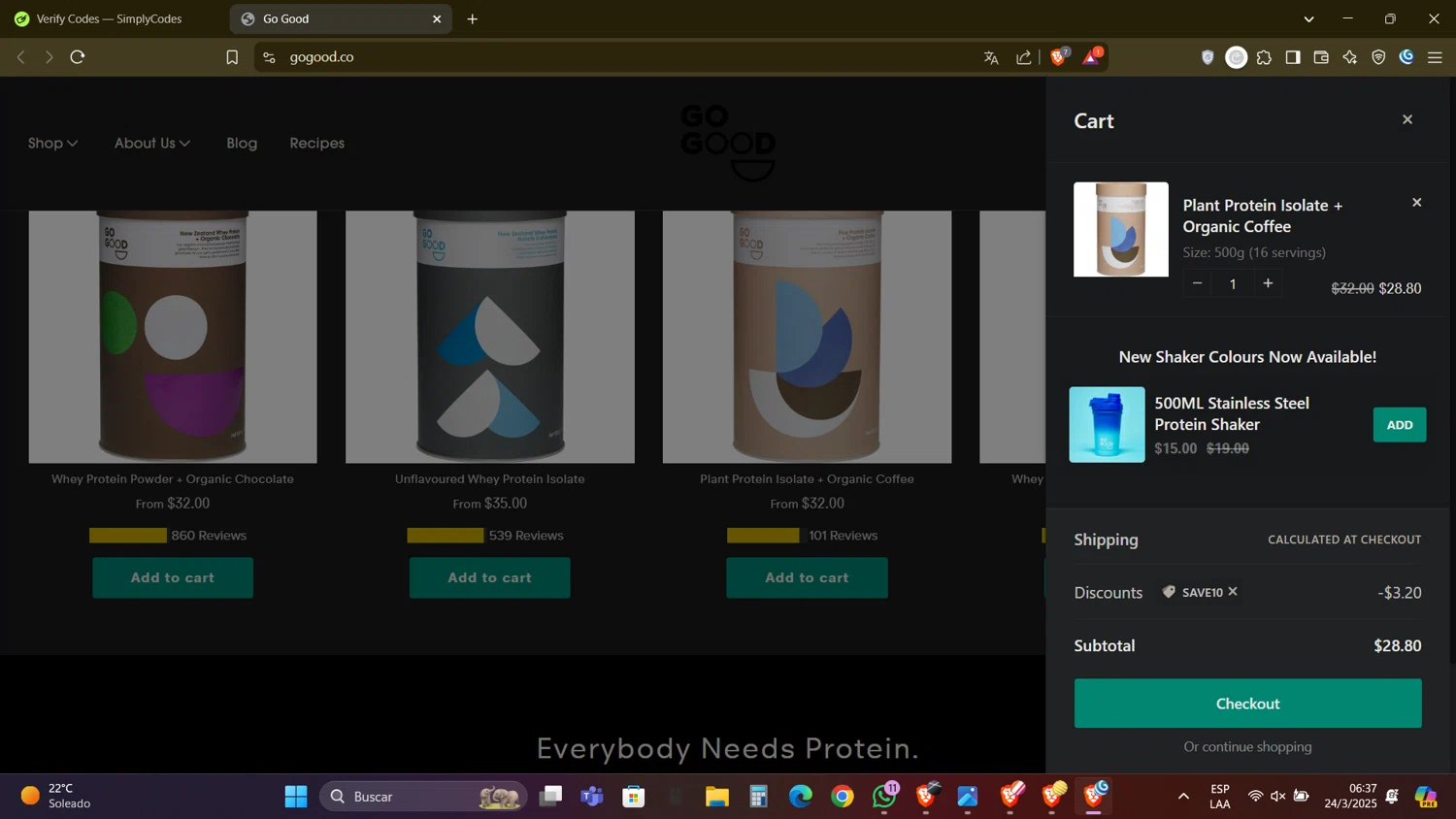The image size is (1456, 819).
Task: Open Microsoft Edge from taskbar
Action: 801,797
